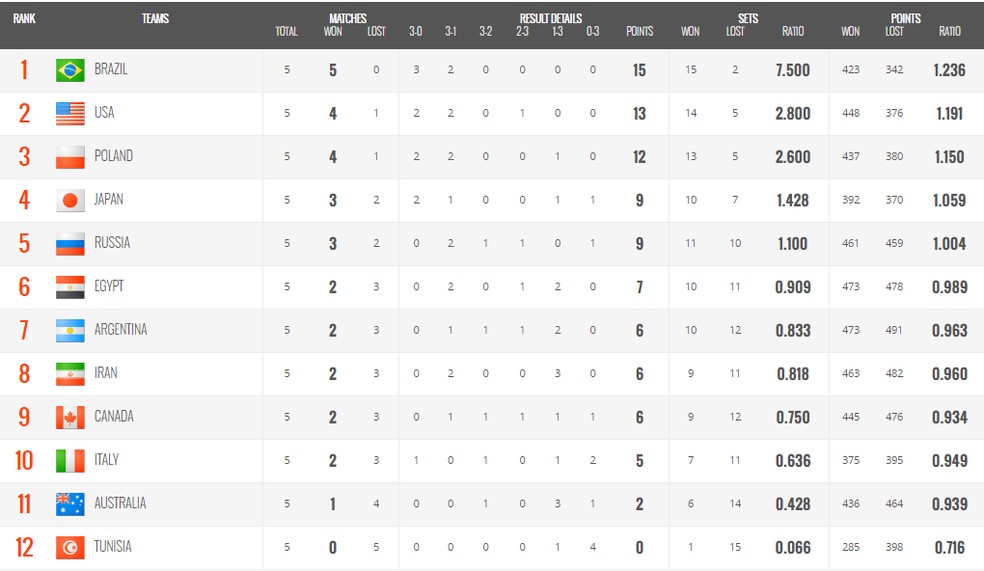The height and width of the screenshot is (571, 984).
Task: Click the Japan flag icon
Action: tap(70, 200)
